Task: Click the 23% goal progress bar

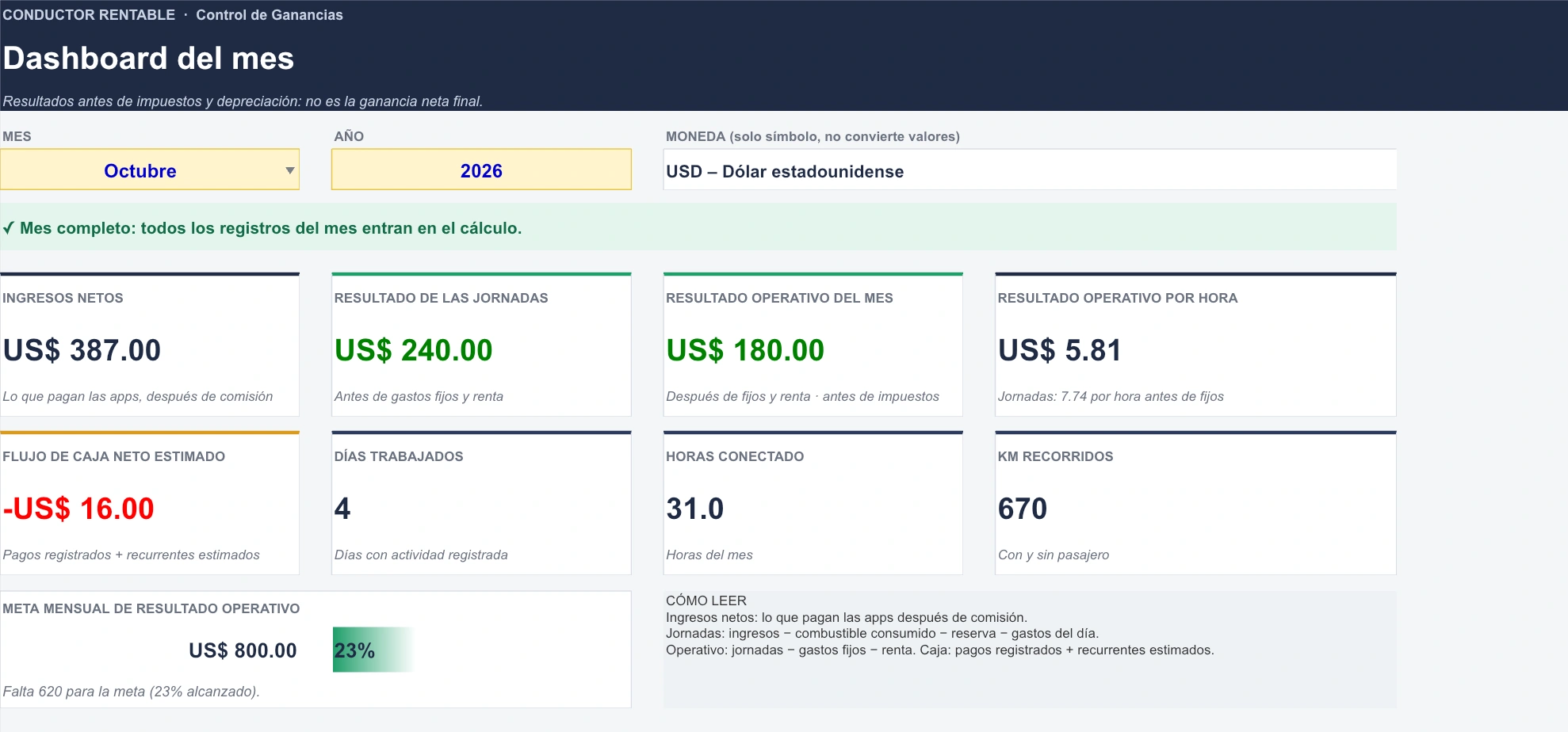Action: [x=374, y=650]
